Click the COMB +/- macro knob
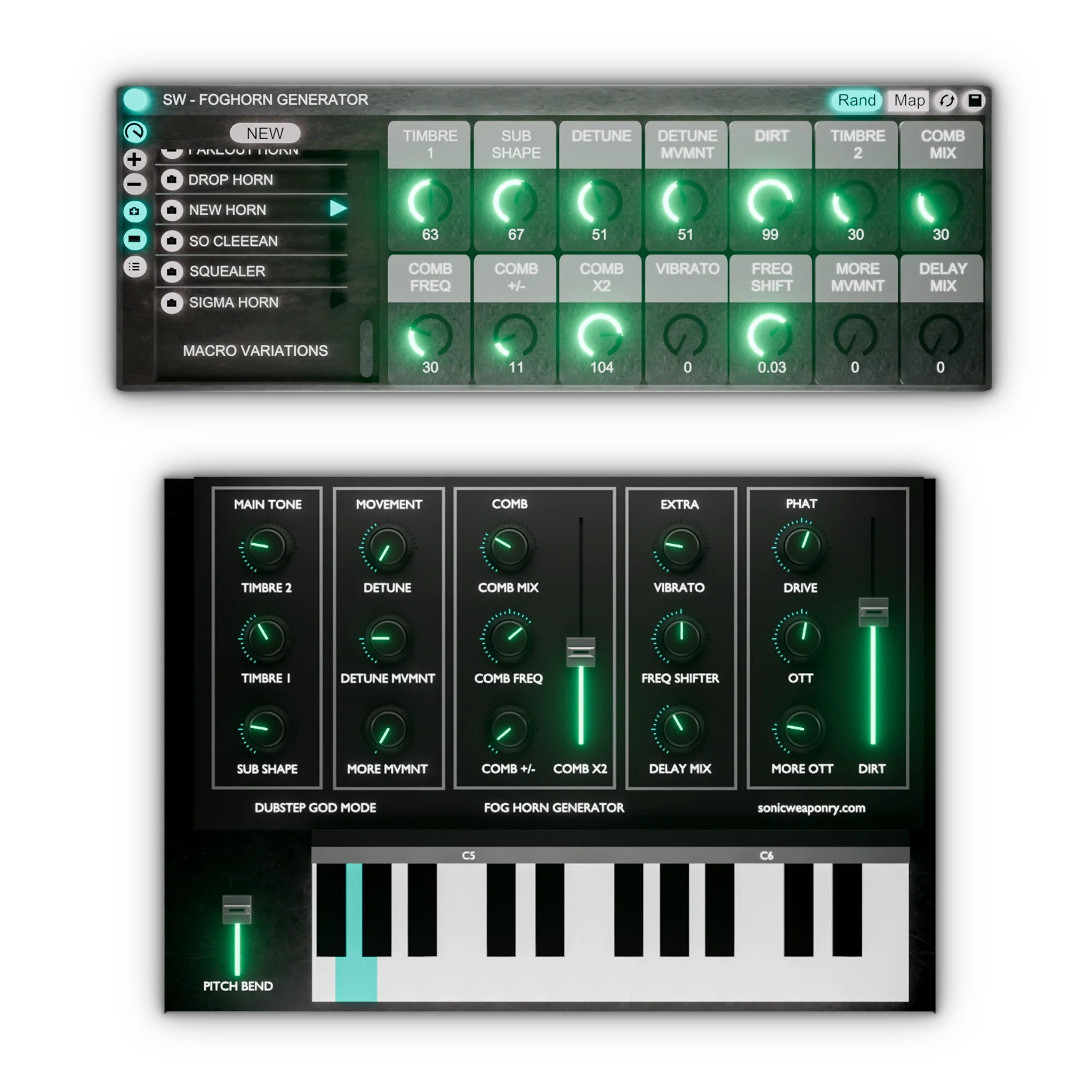 pos(515,336)
